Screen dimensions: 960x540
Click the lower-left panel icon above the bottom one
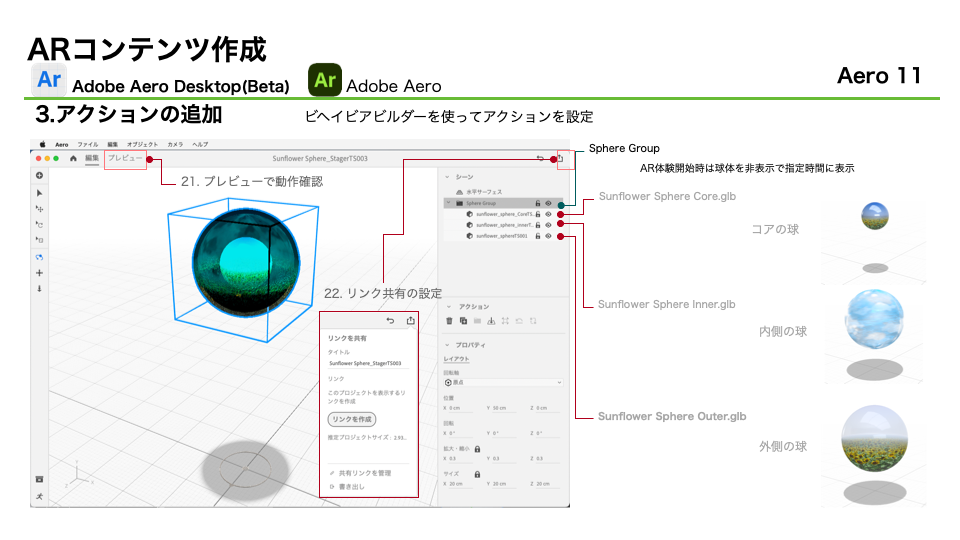(x=39, y=479)
